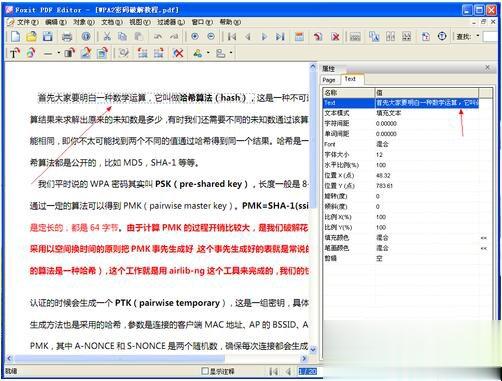Open document info with the blue info icon
Viewport: 502px width, 381px height.
click(x=86, y=36)
